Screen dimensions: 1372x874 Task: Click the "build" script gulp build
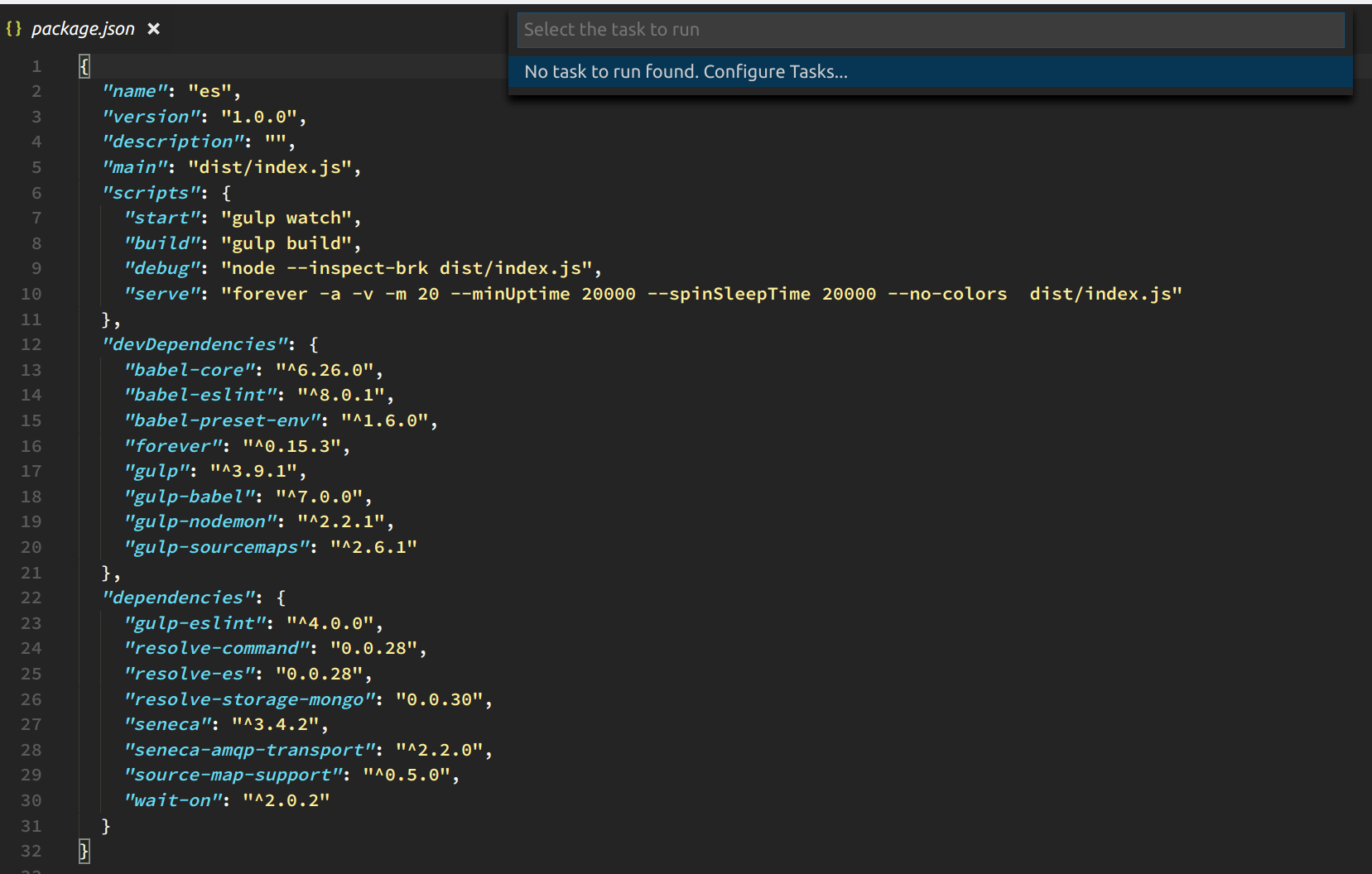coord(288,243)
